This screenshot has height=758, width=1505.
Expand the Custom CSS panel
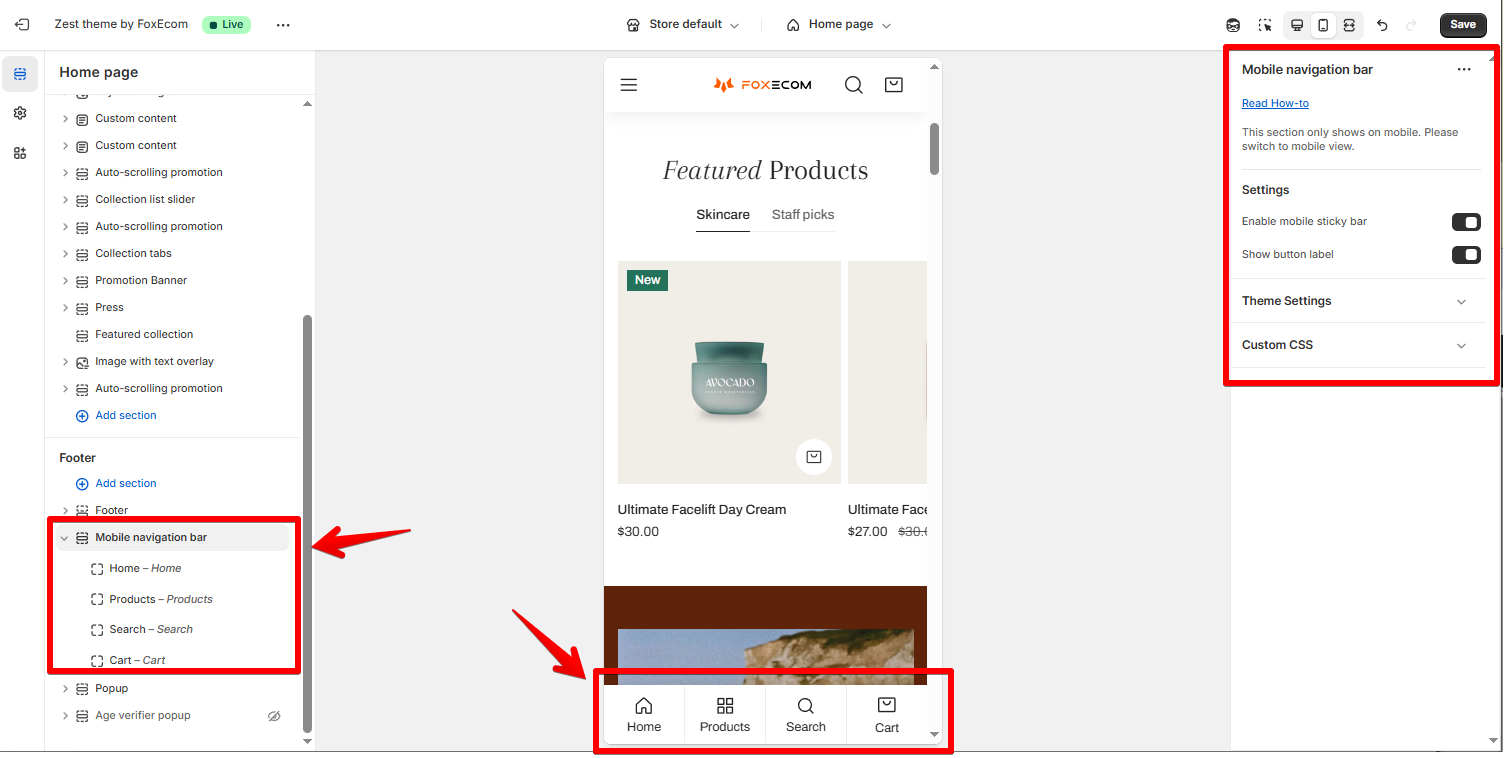pos(1355,345)
